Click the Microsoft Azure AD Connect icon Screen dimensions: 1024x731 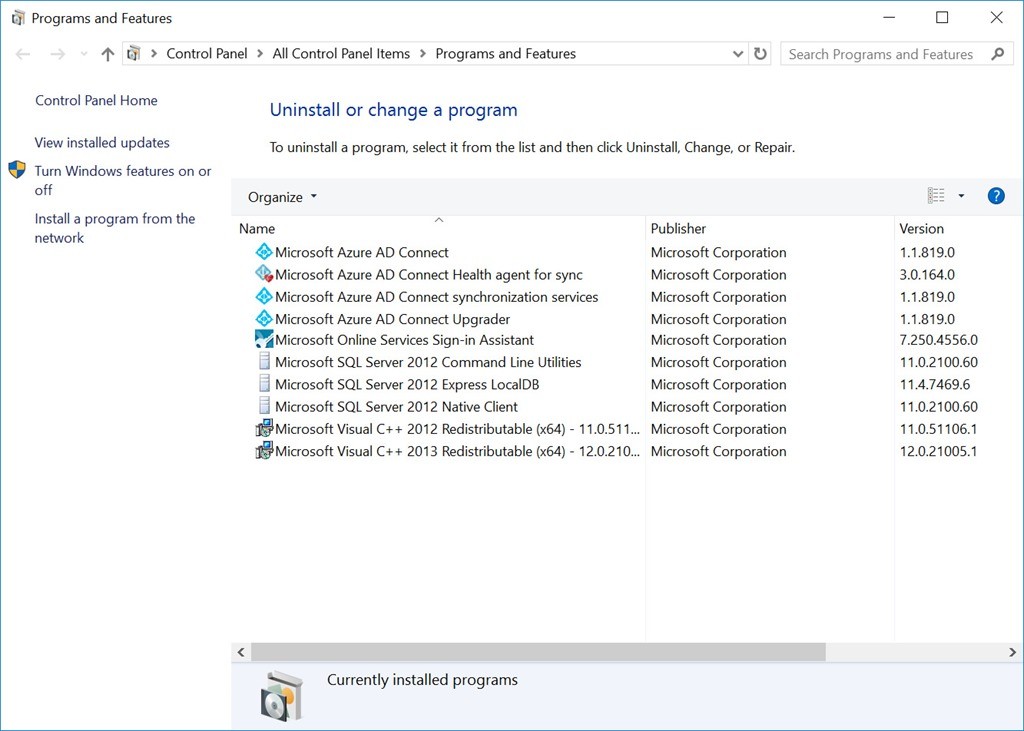264,252
